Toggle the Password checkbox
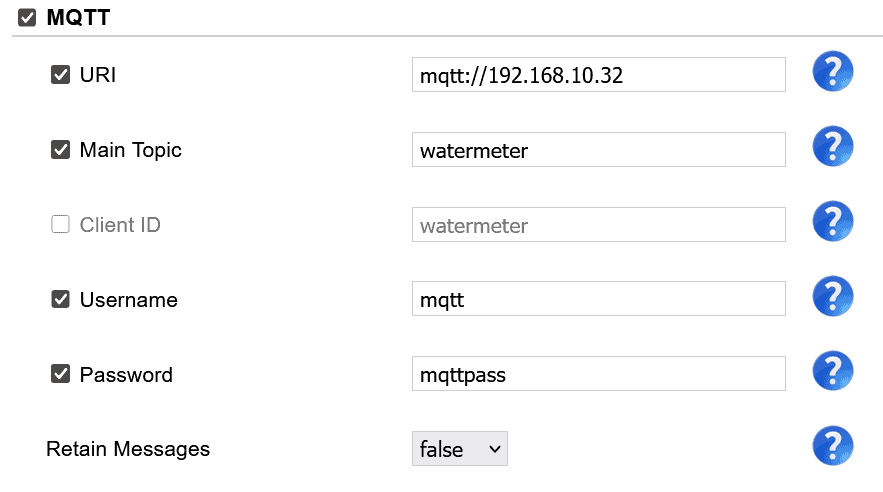 click(x=60, y=374)
